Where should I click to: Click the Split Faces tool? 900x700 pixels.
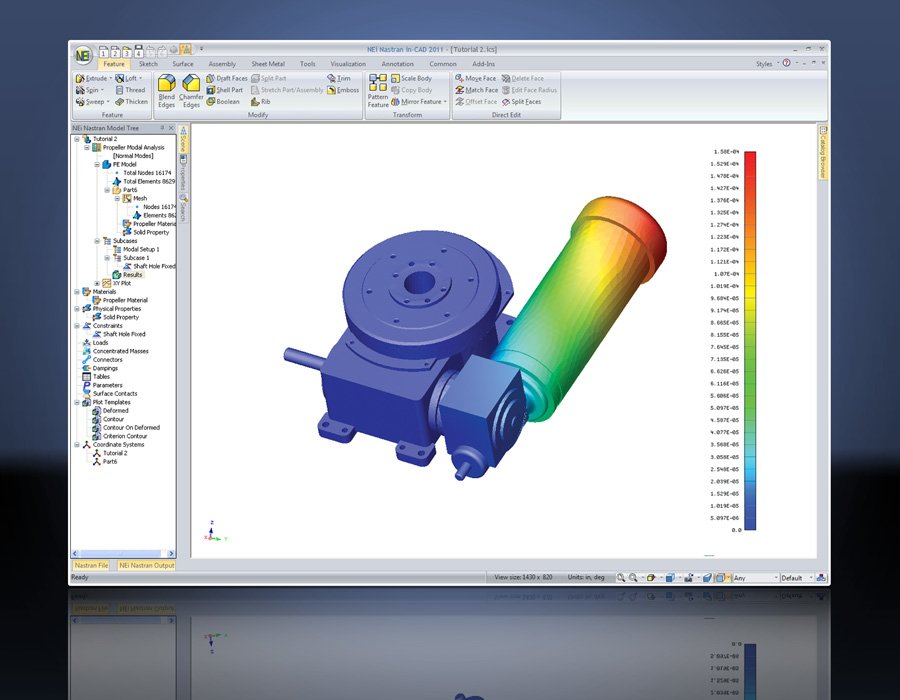click(521, 102)
